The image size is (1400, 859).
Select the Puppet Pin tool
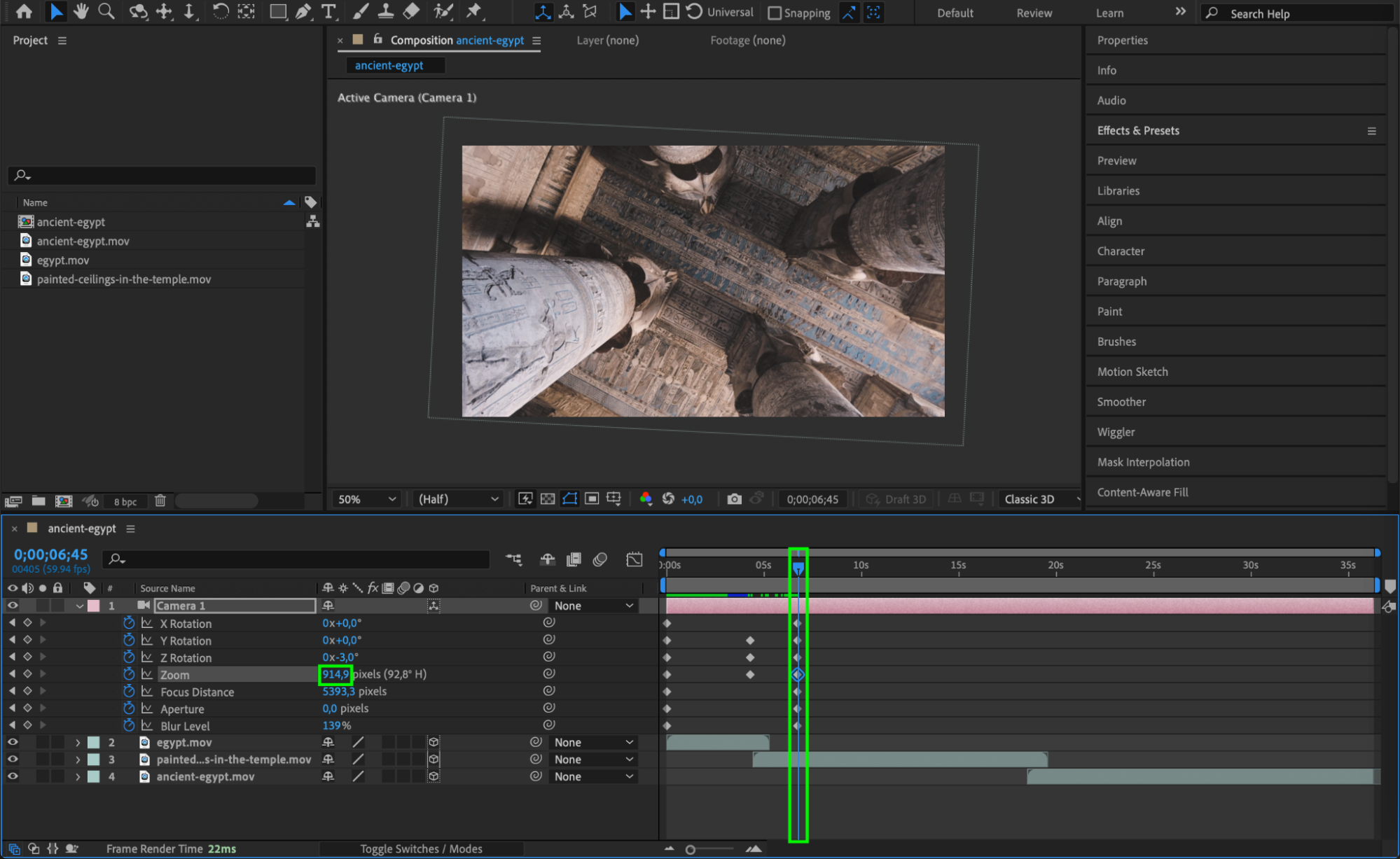pos(474,11)
